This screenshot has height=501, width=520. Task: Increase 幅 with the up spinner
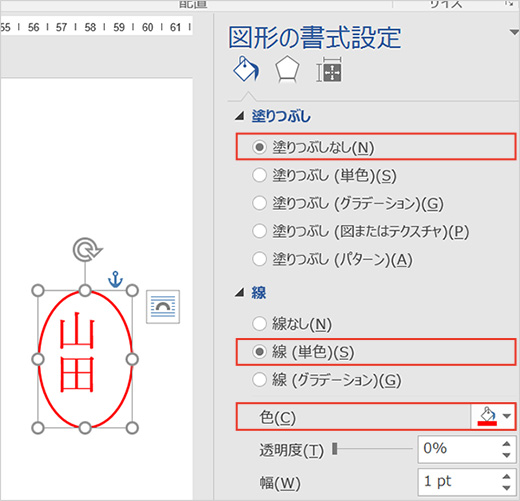coord(507,476)
